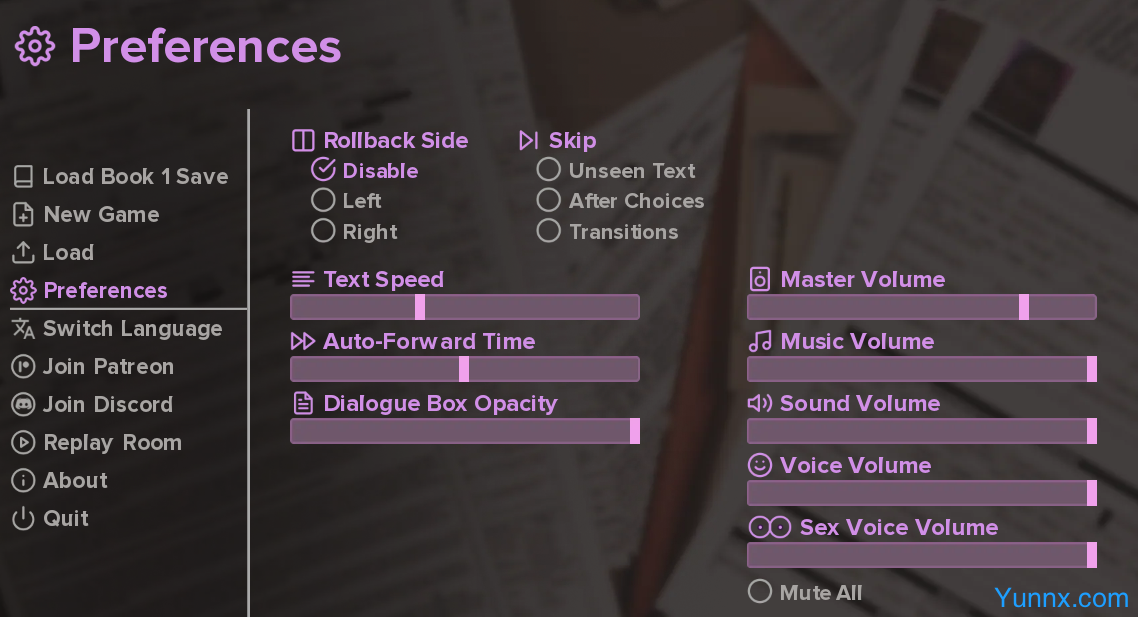
Task: Click the Join Discord logo icon
Action: point(23,405)
